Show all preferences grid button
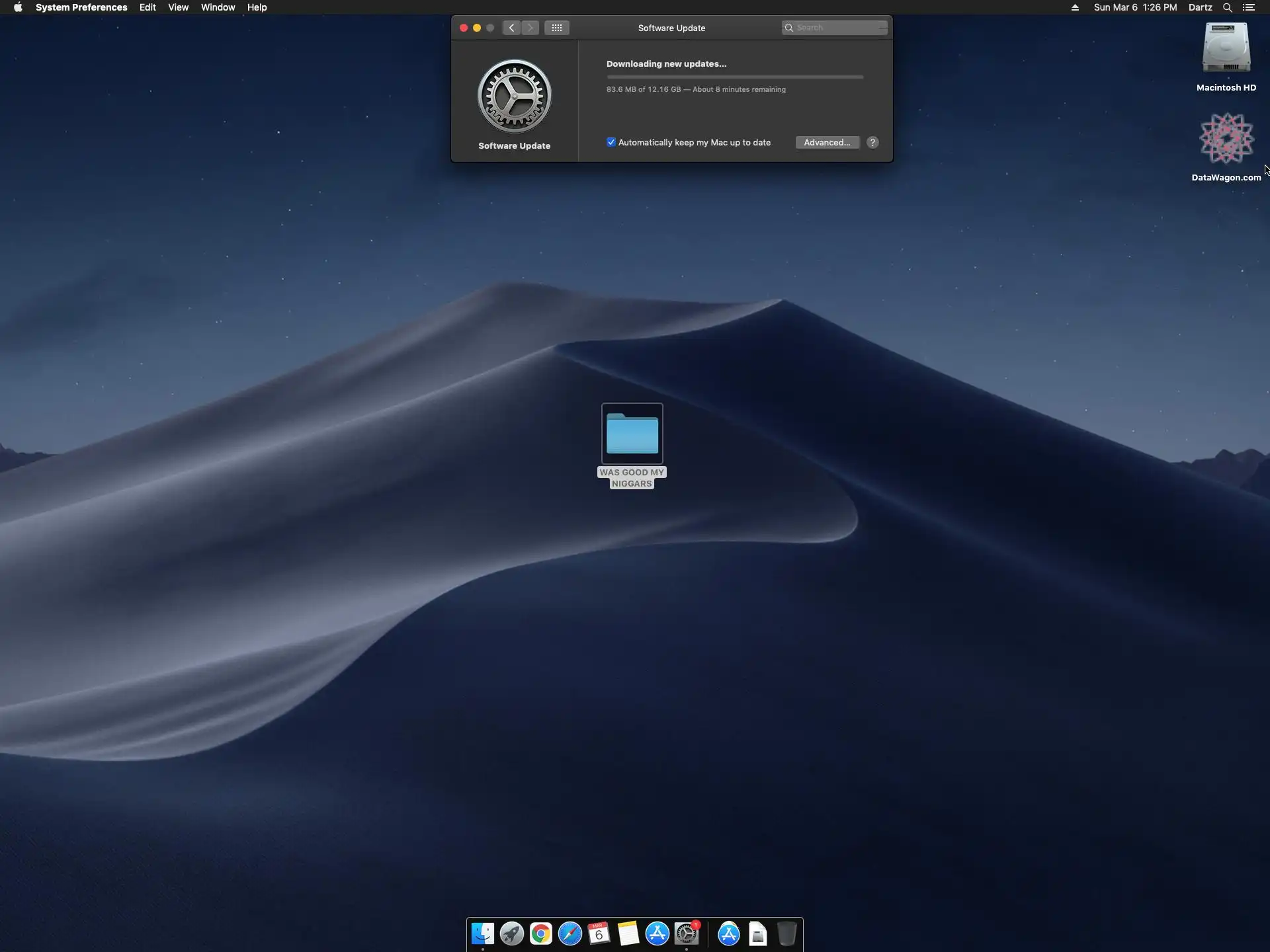 (556, 28)
